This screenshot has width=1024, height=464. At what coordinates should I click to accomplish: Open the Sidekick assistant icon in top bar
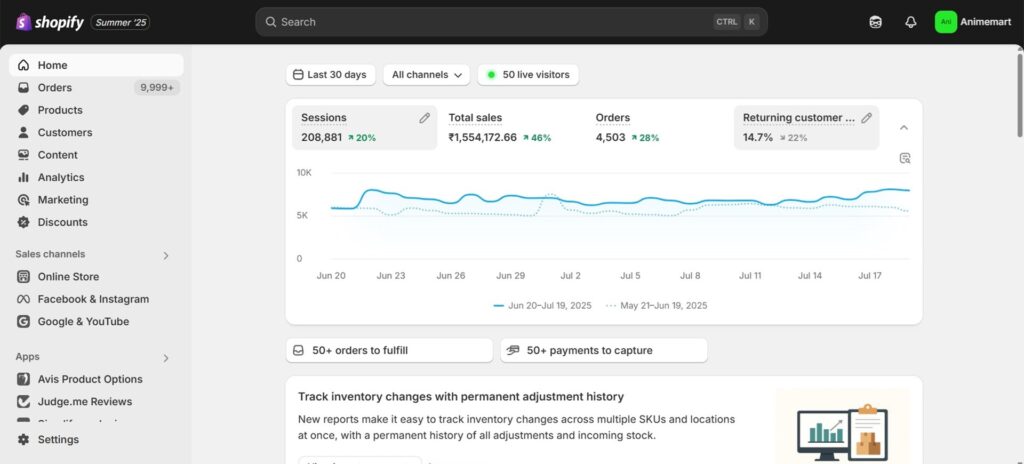pos(876,22)
